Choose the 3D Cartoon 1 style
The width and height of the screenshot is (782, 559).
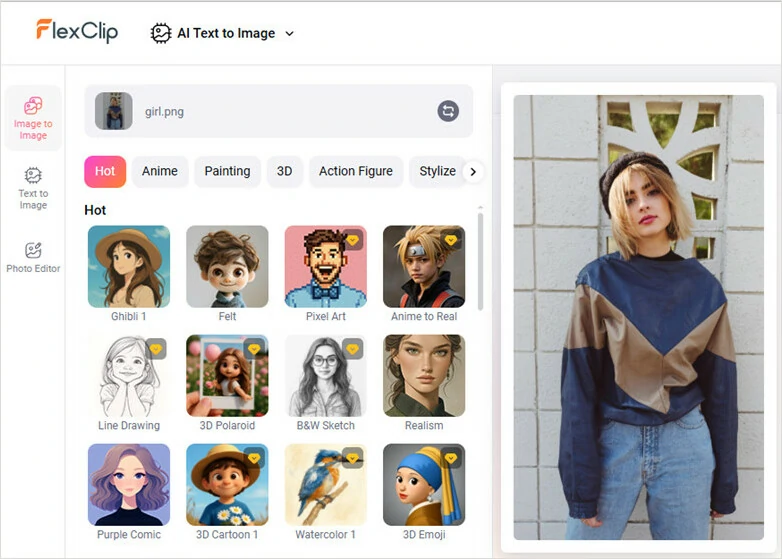point(227,485)
